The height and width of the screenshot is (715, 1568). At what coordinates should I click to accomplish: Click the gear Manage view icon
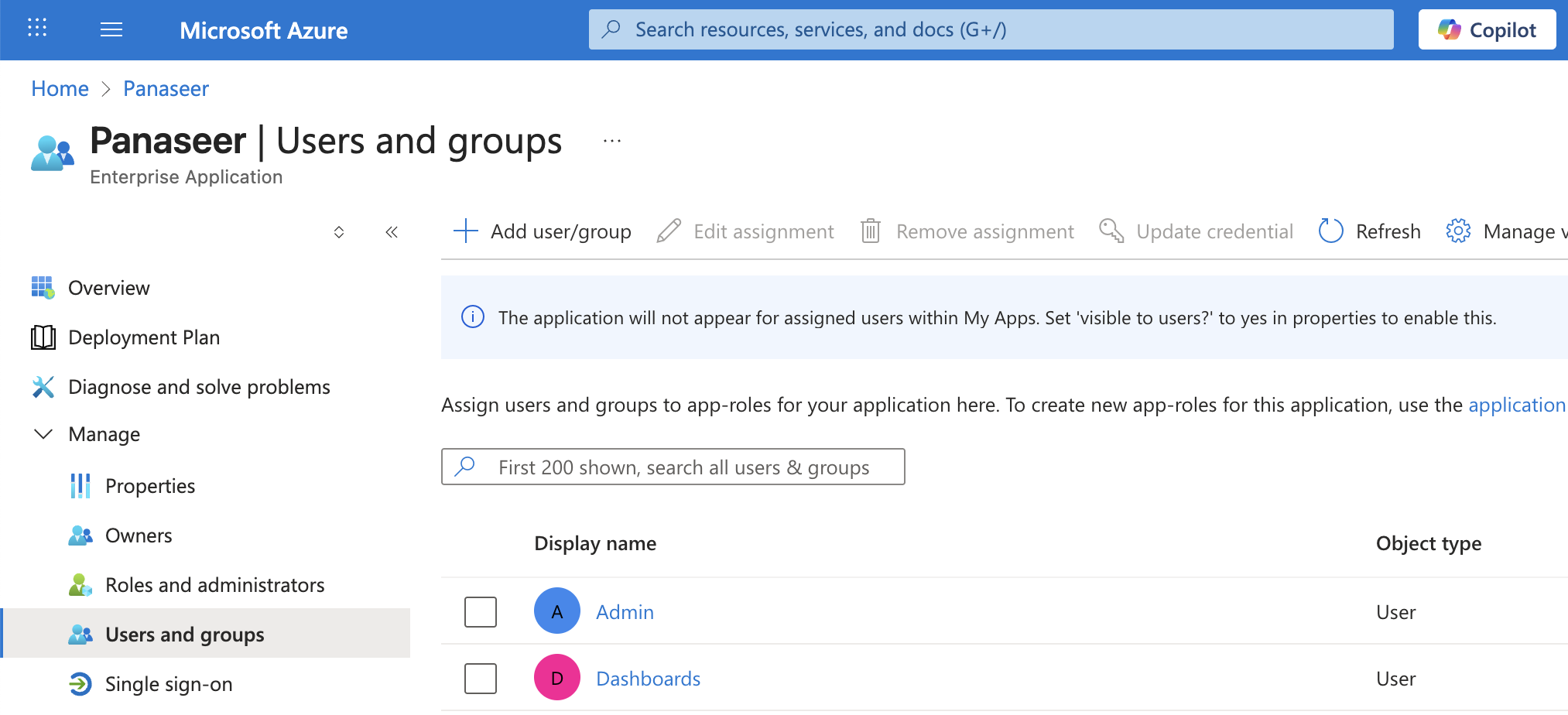pyautogui.click(x=1458, y=231)
